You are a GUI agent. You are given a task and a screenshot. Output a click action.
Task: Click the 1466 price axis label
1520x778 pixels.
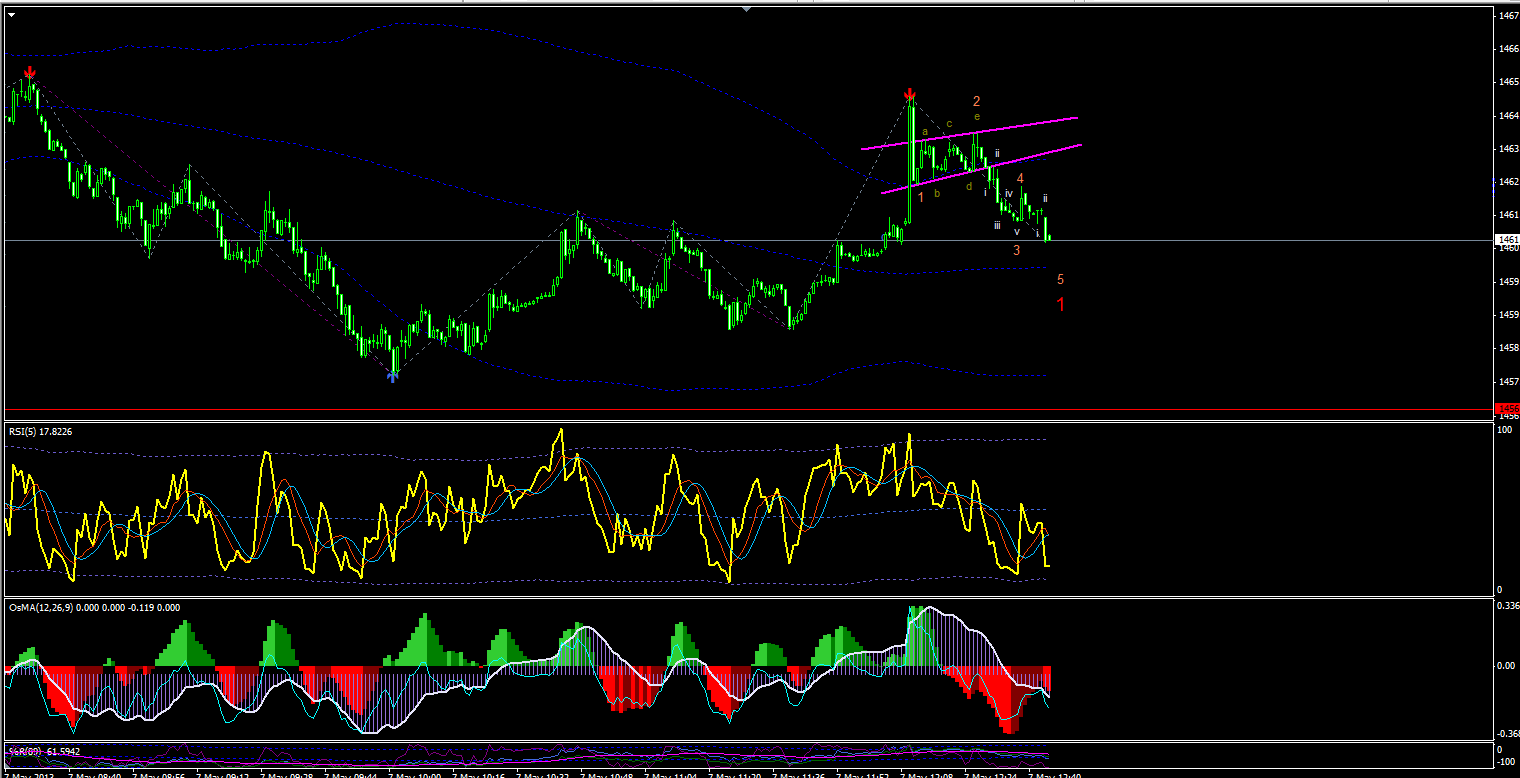click(1509, 49)
